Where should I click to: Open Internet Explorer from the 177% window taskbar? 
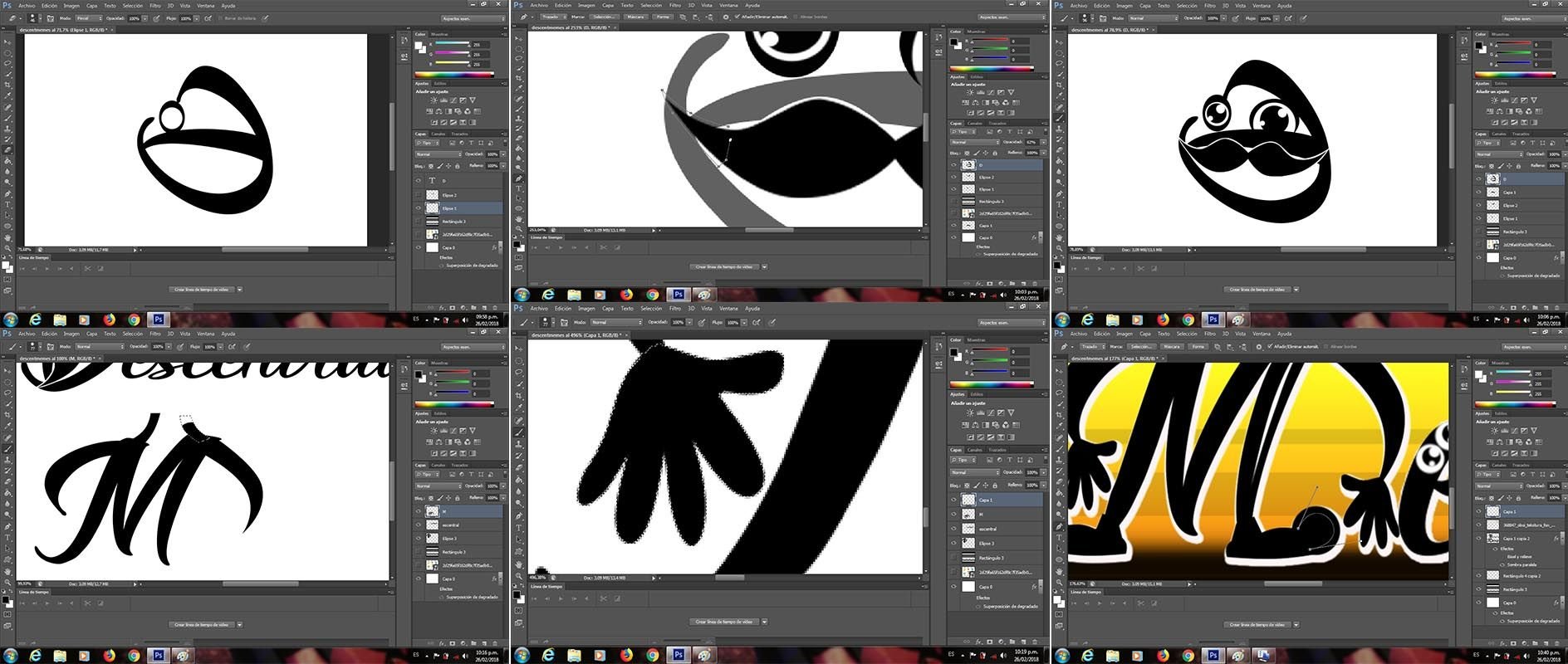coord(1087,656)
